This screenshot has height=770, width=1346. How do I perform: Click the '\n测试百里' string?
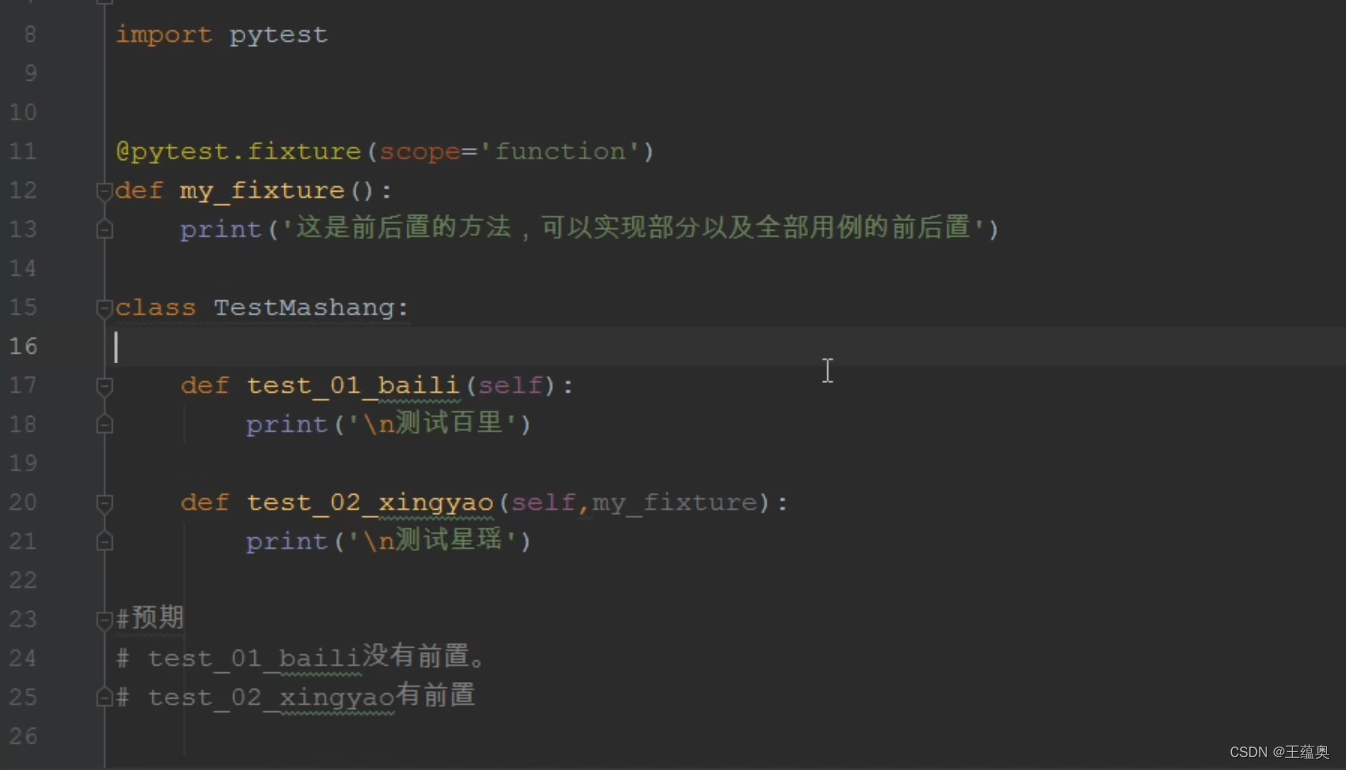pyautogui.click(x=433, y=424)
